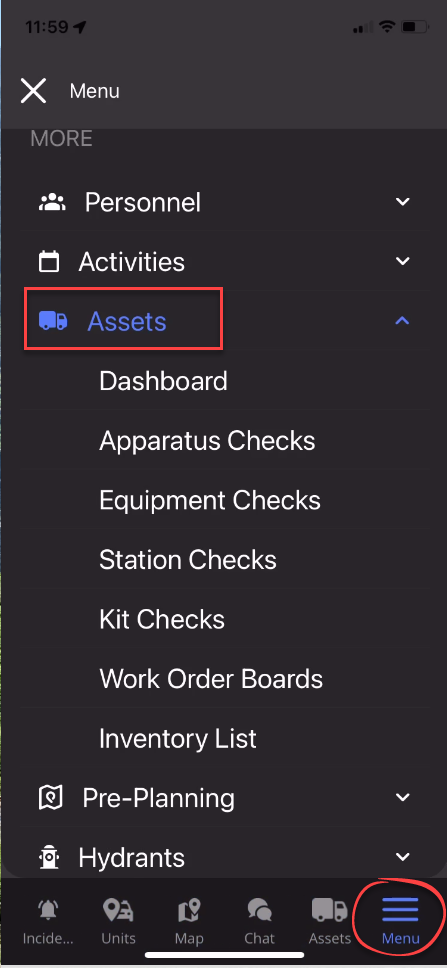Tap the Hydrants fire hydrant icon

point(49,857)
